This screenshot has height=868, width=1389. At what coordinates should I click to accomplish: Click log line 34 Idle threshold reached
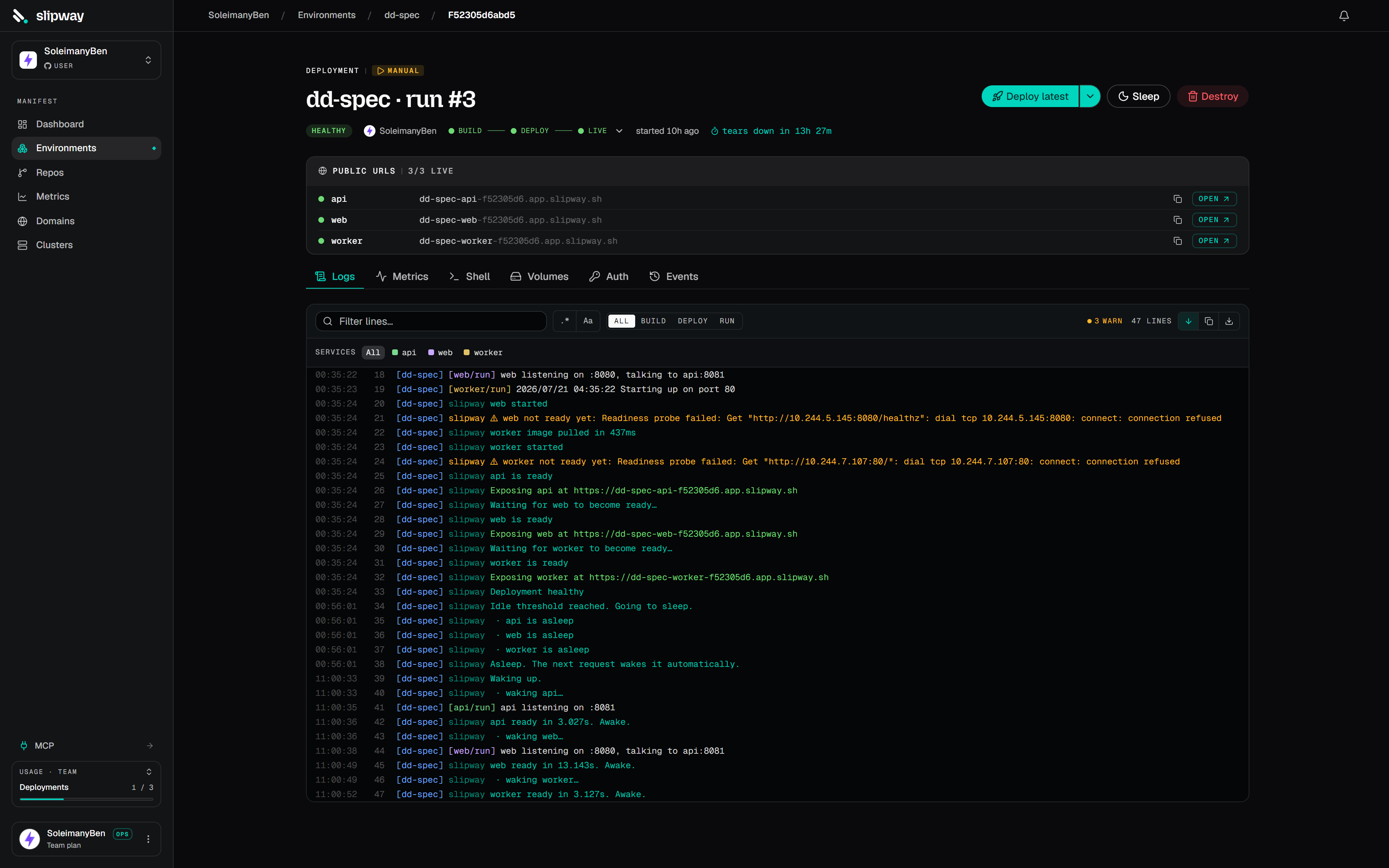pyautogui.click(x=777, y=606)
